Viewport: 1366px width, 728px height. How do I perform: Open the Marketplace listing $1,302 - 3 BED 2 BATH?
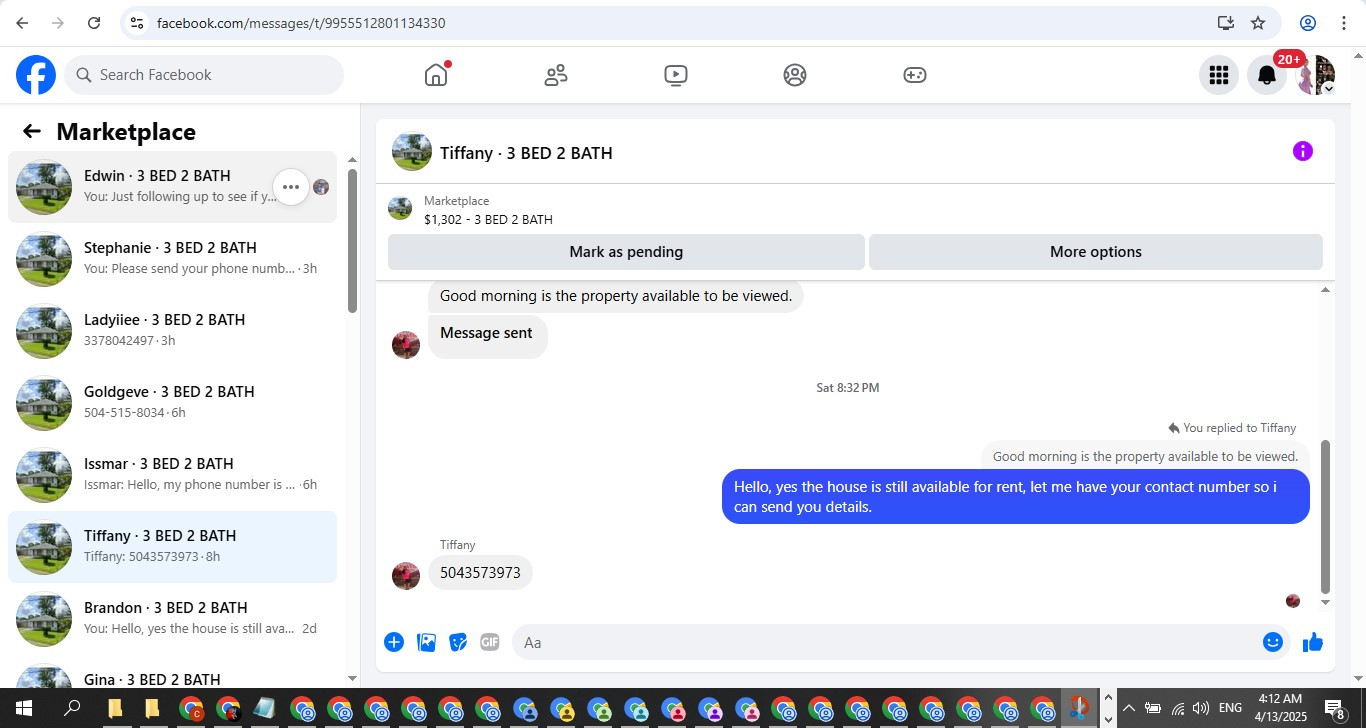(x=488, y=219)
